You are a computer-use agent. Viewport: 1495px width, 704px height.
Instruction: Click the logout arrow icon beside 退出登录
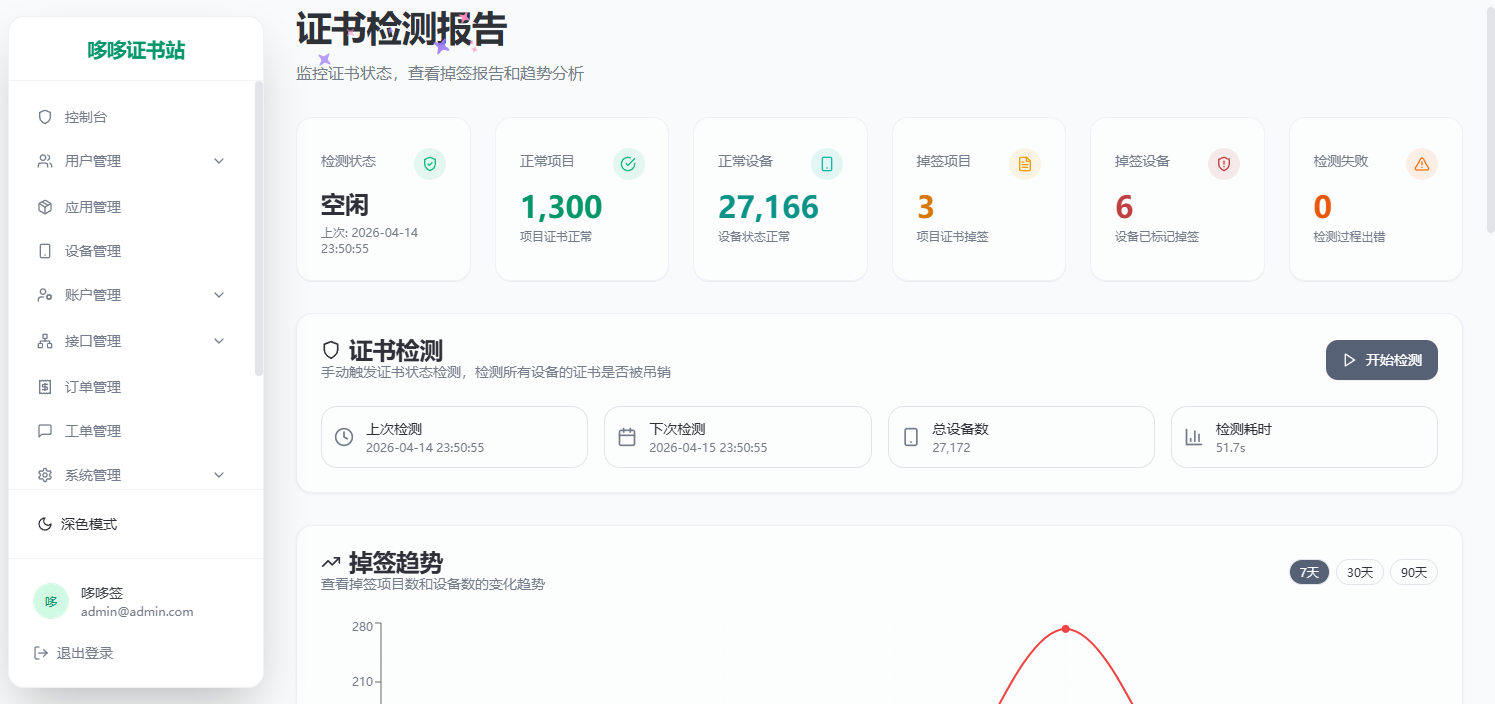(x=41, y=653)
